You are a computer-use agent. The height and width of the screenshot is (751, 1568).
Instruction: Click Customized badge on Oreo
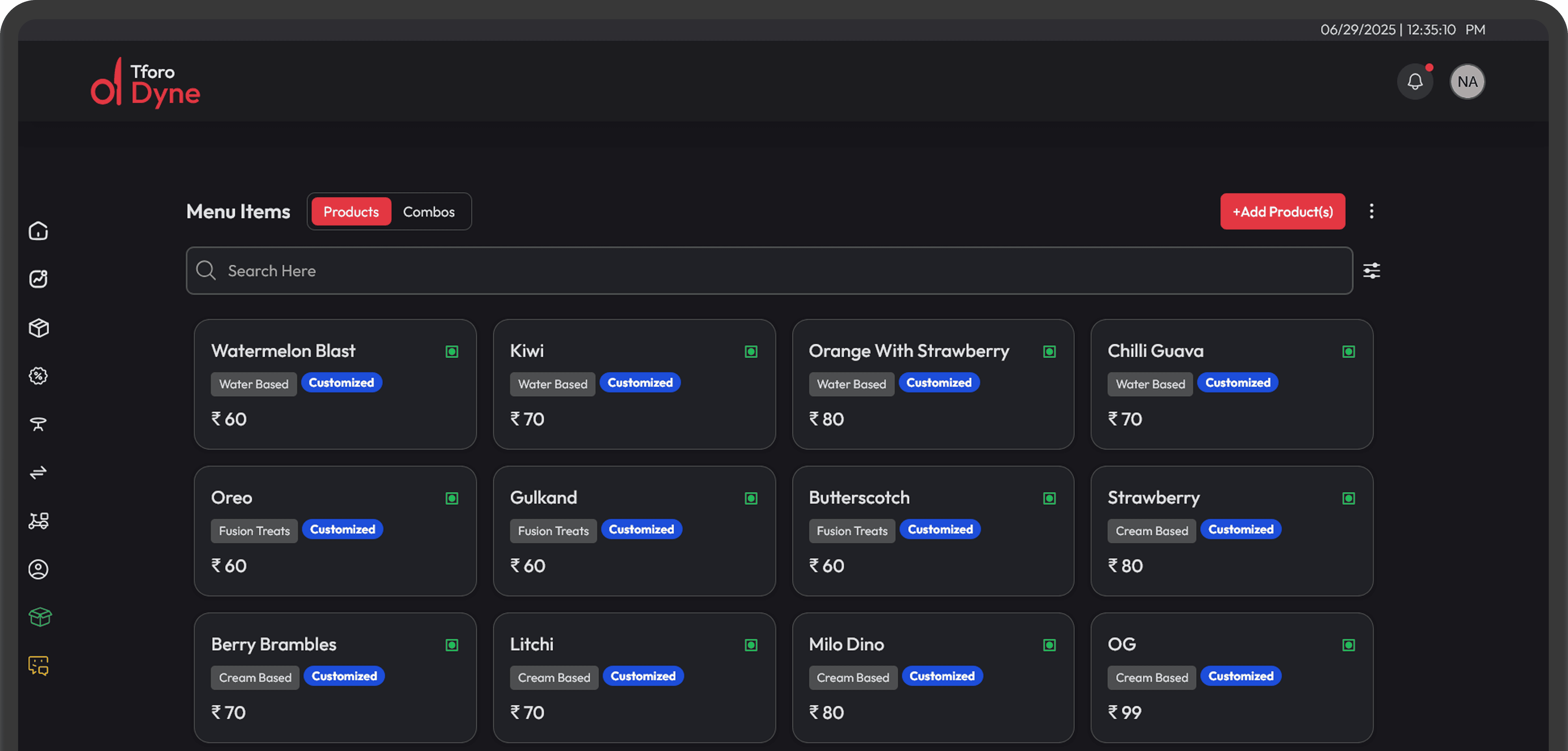343,530
